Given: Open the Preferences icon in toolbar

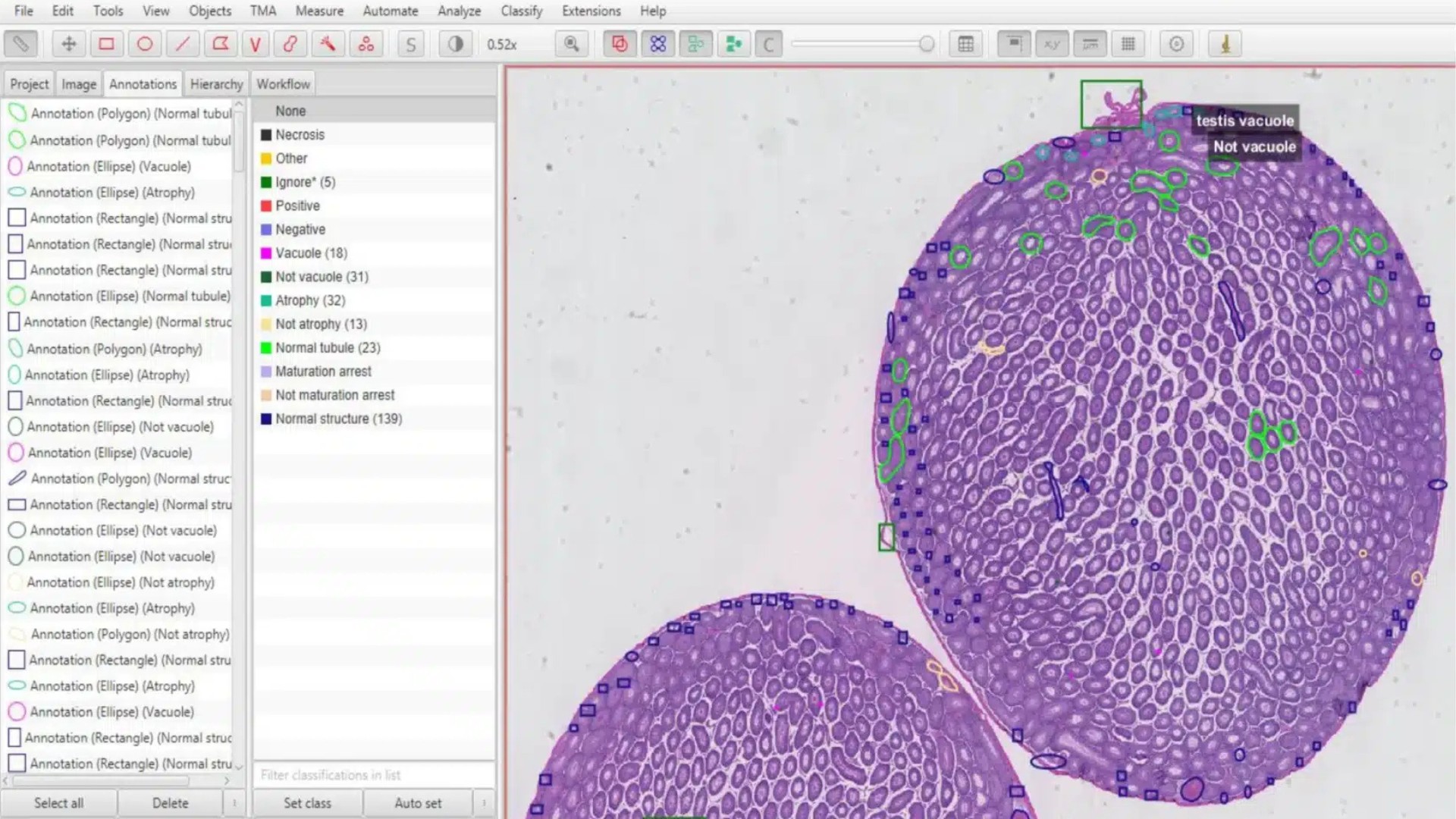Looking at the screenshot, I should coord(1176,44).
